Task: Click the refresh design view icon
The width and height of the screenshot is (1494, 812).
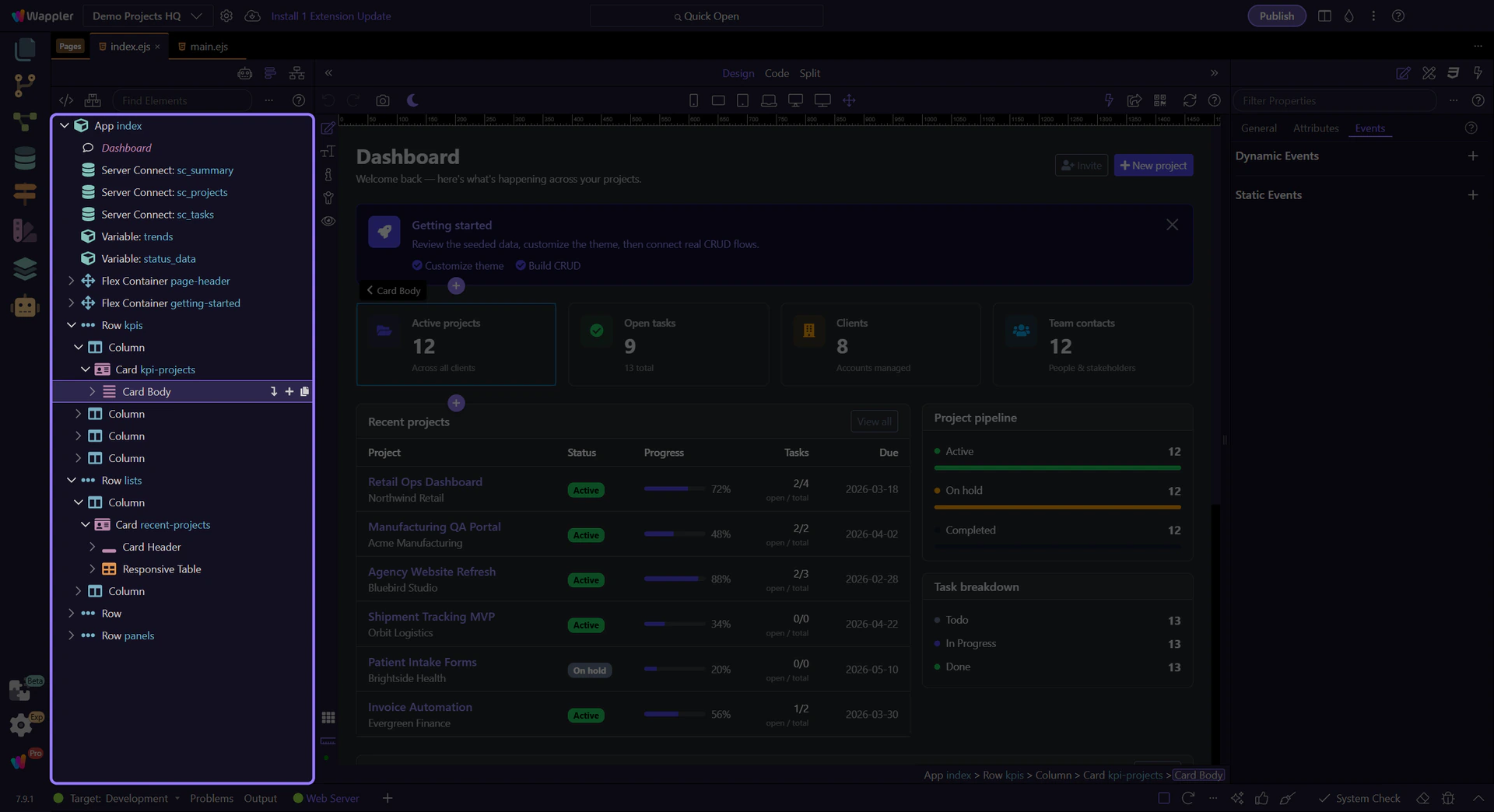Action: [1190, 100]
